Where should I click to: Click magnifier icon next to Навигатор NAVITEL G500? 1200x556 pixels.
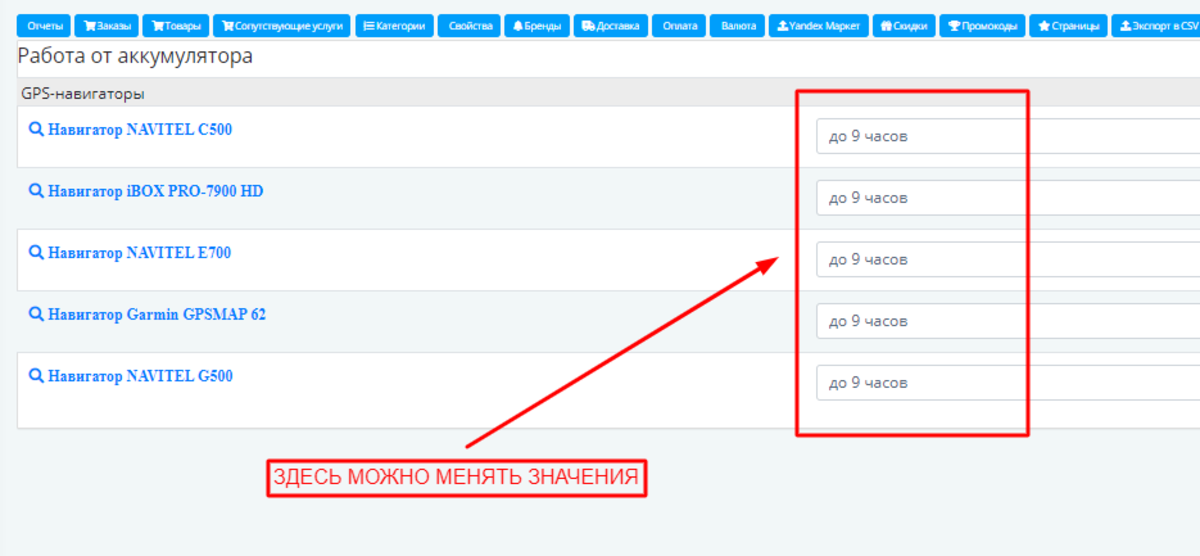click(x=36, y=377)
